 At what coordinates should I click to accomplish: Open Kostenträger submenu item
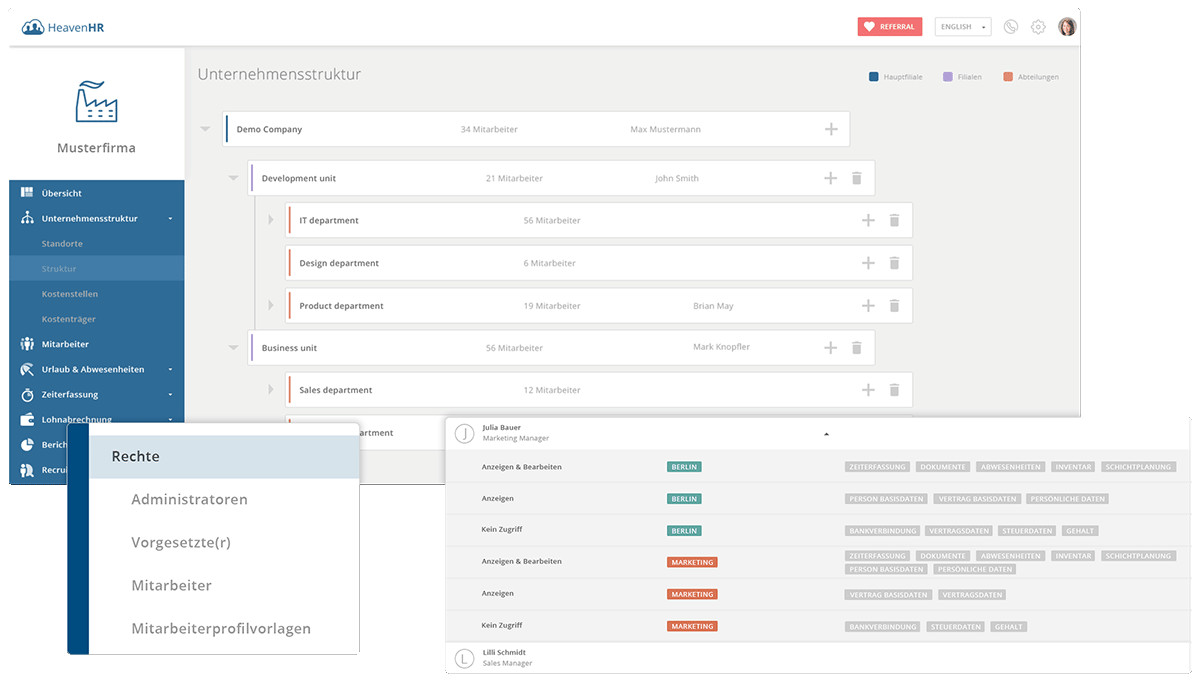tap(69, 319)
